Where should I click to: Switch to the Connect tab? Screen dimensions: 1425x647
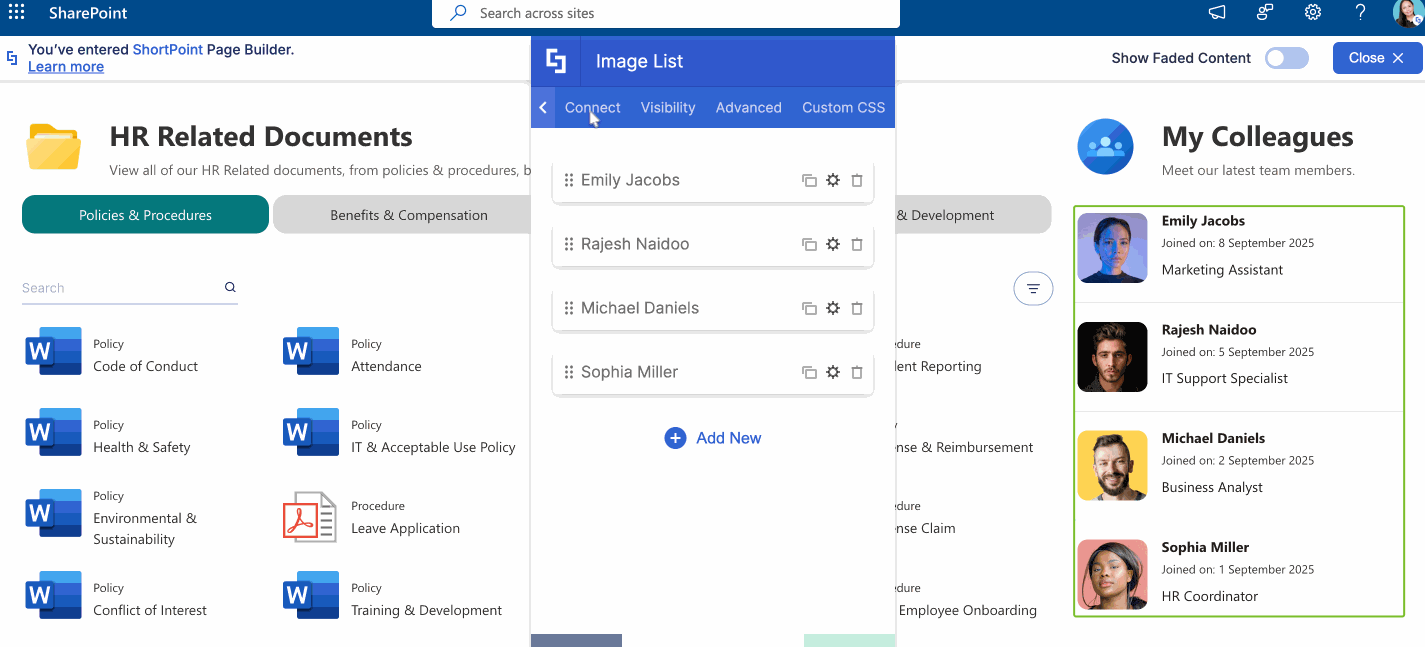click(592, 107)
